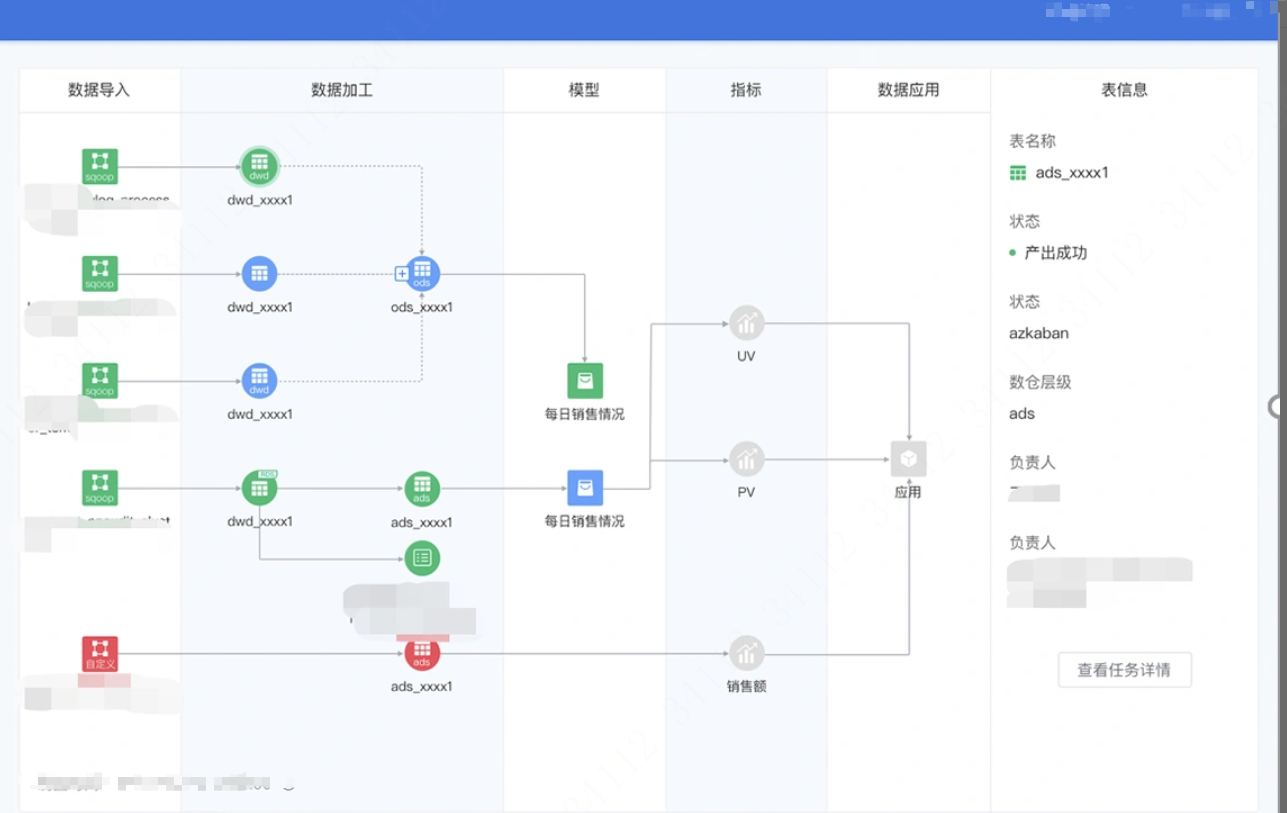1287x813 pixels.
Task: Click the ods_xxxx1 node label
Action: 422,307
